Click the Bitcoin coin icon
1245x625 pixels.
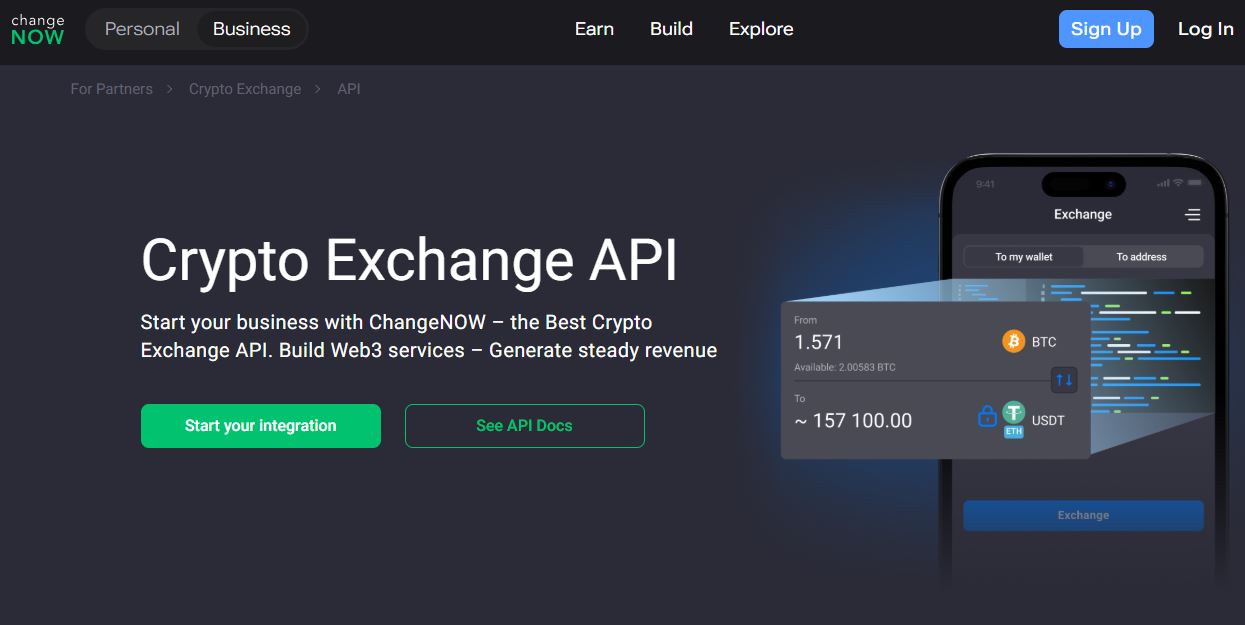point(1014,342)
